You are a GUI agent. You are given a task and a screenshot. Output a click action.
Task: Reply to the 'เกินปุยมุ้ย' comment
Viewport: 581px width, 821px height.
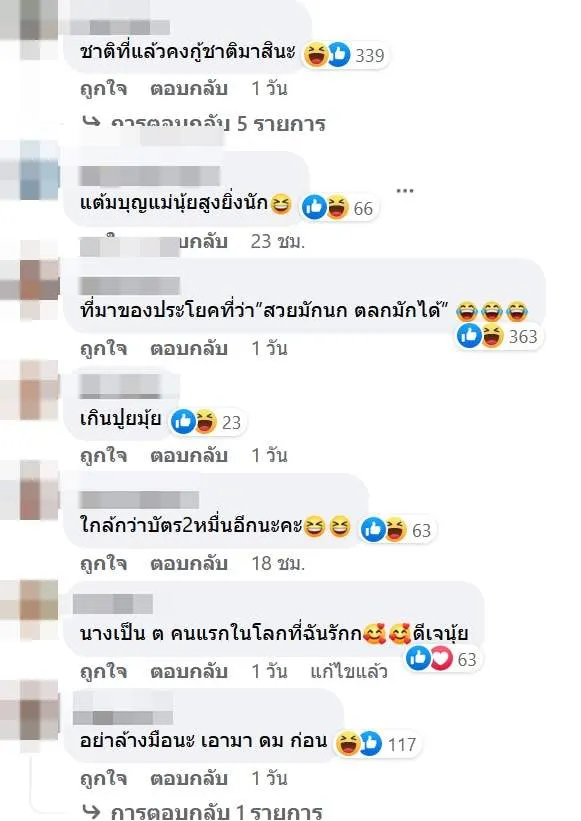click(x=189, y=455)
